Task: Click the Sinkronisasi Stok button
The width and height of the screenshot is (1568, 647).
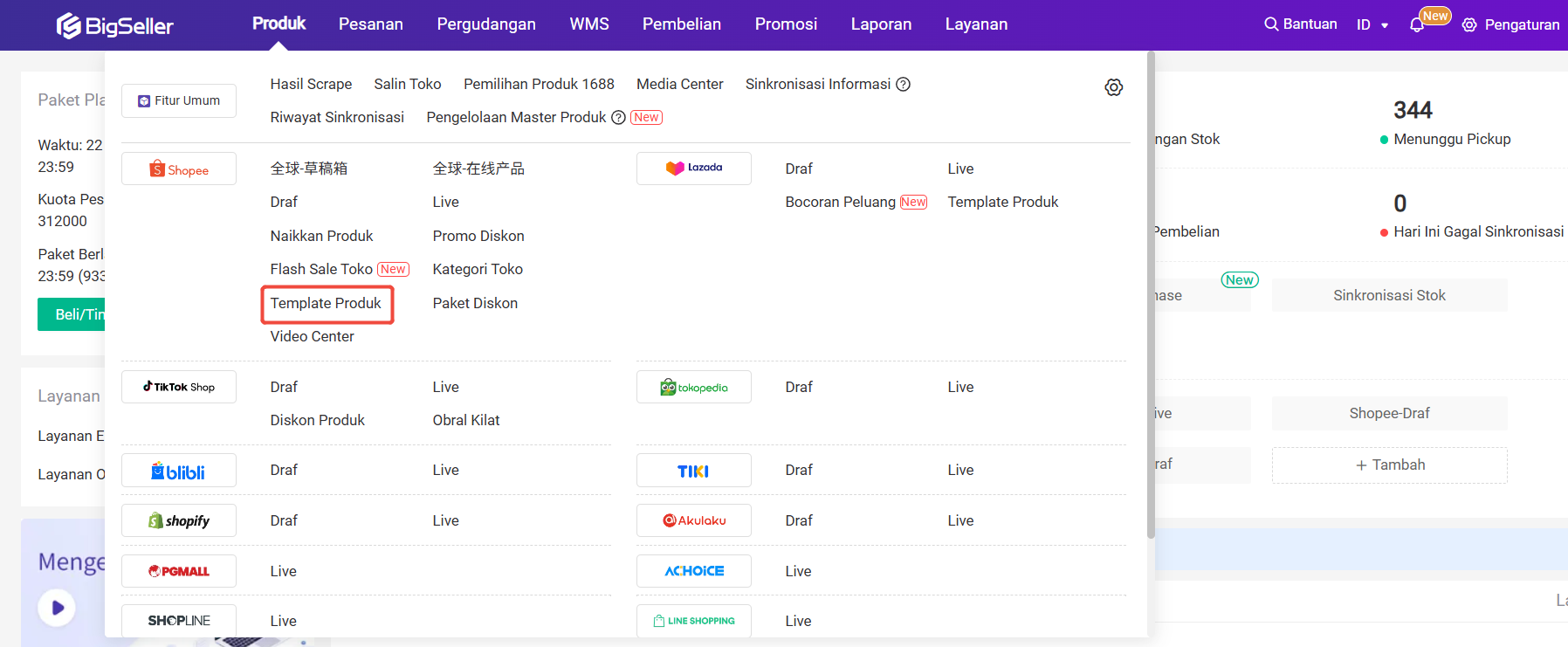Action: 1389,296
